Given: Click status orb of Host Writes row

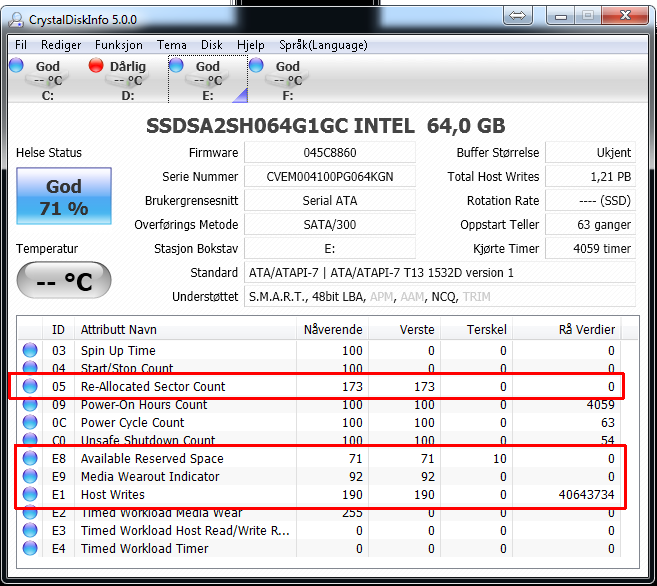Looking at the screenshot, I should (30, 494).
